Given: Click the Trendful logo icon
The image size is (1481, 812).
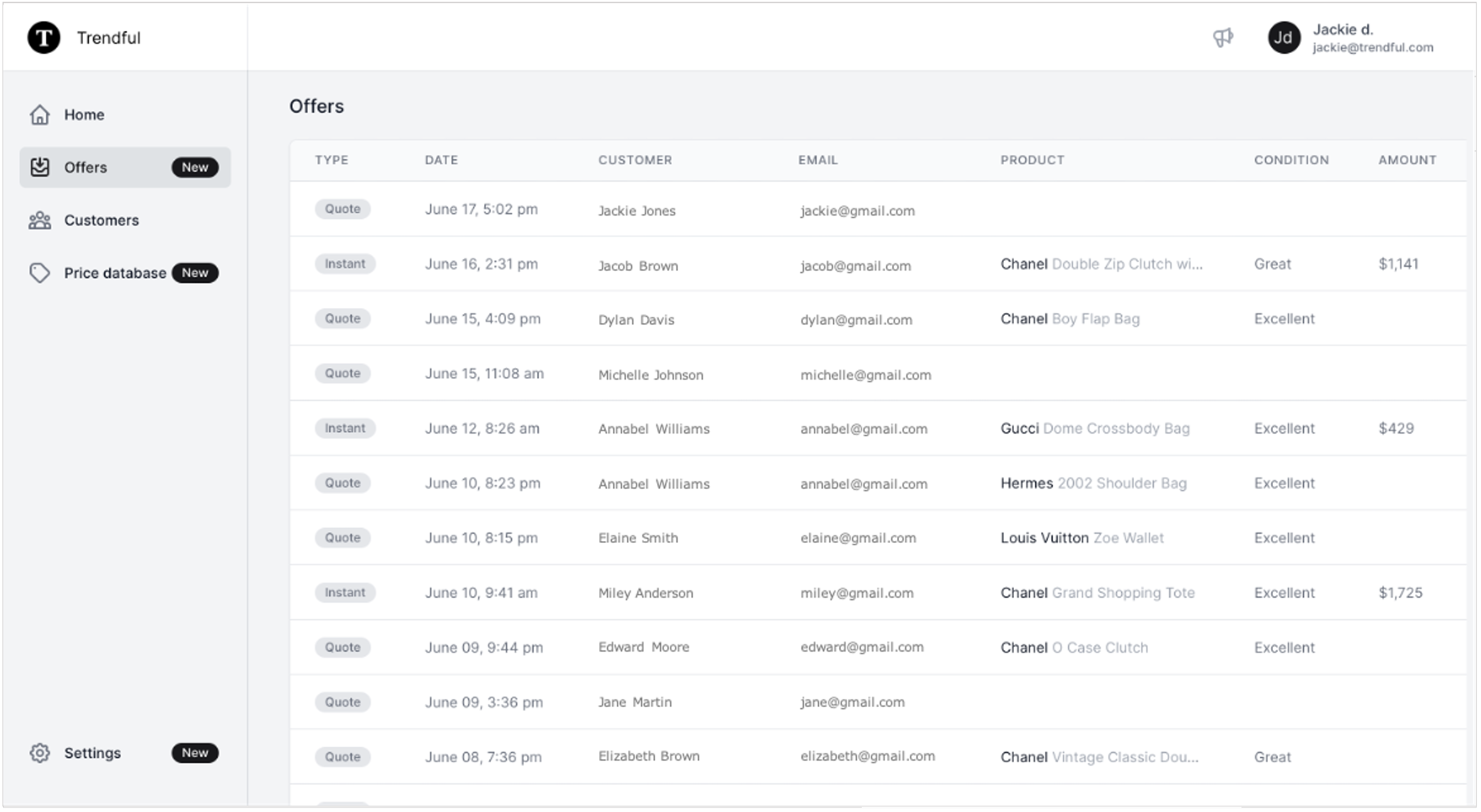Looking at the screenshot, I should pyautogui.click(x=43, y=38).
